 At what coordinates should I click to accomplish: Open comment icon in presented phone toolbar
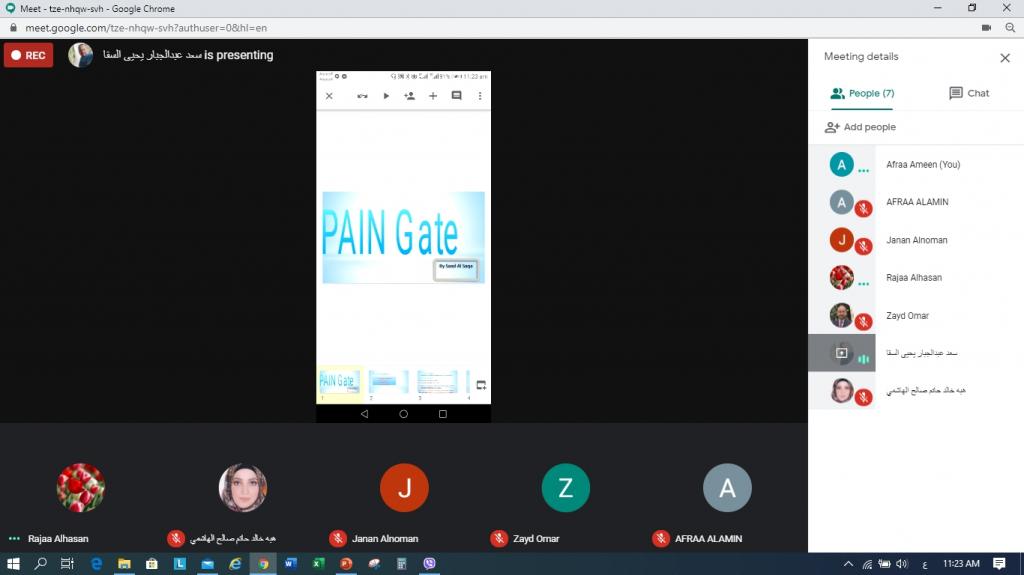(x=456, y=96)
